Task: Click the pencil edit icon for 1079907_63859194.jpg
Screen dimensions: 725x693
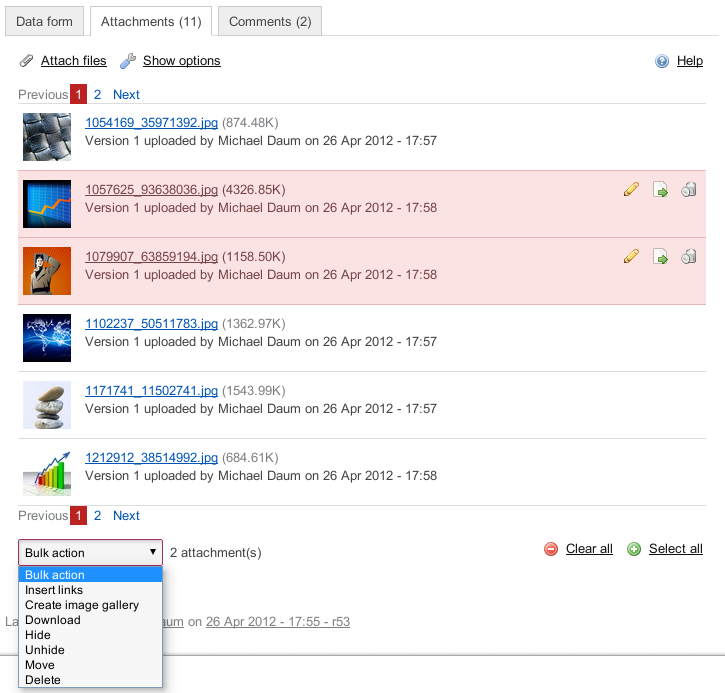Action: [631, 256]
